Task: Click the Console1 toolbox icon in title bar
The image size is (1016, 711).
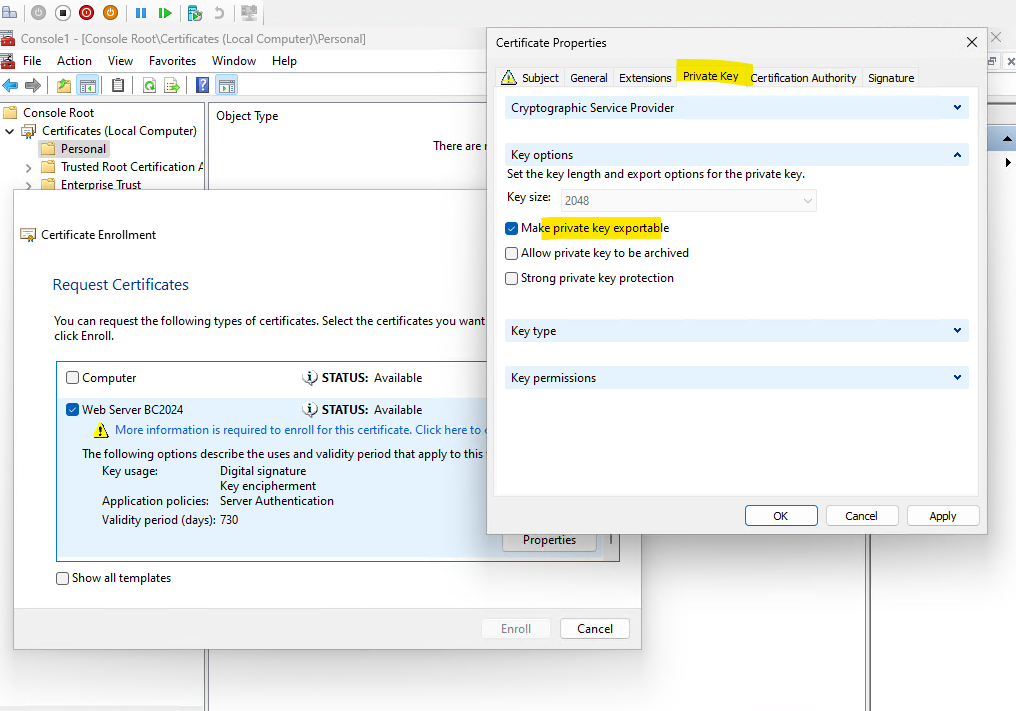Action: point(7,38)
